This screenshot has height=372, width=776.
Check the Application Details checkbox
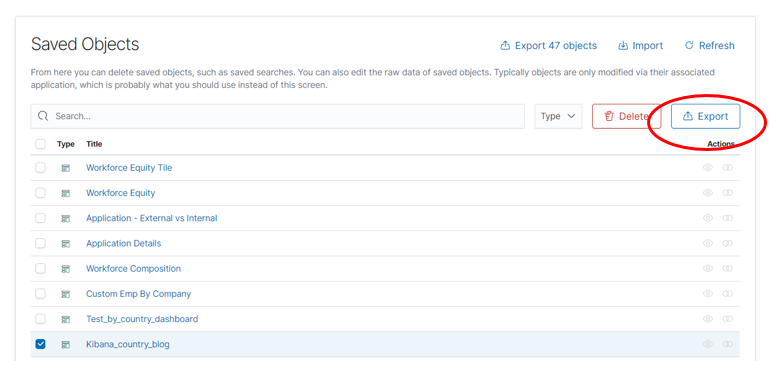[x=40, y=243]
